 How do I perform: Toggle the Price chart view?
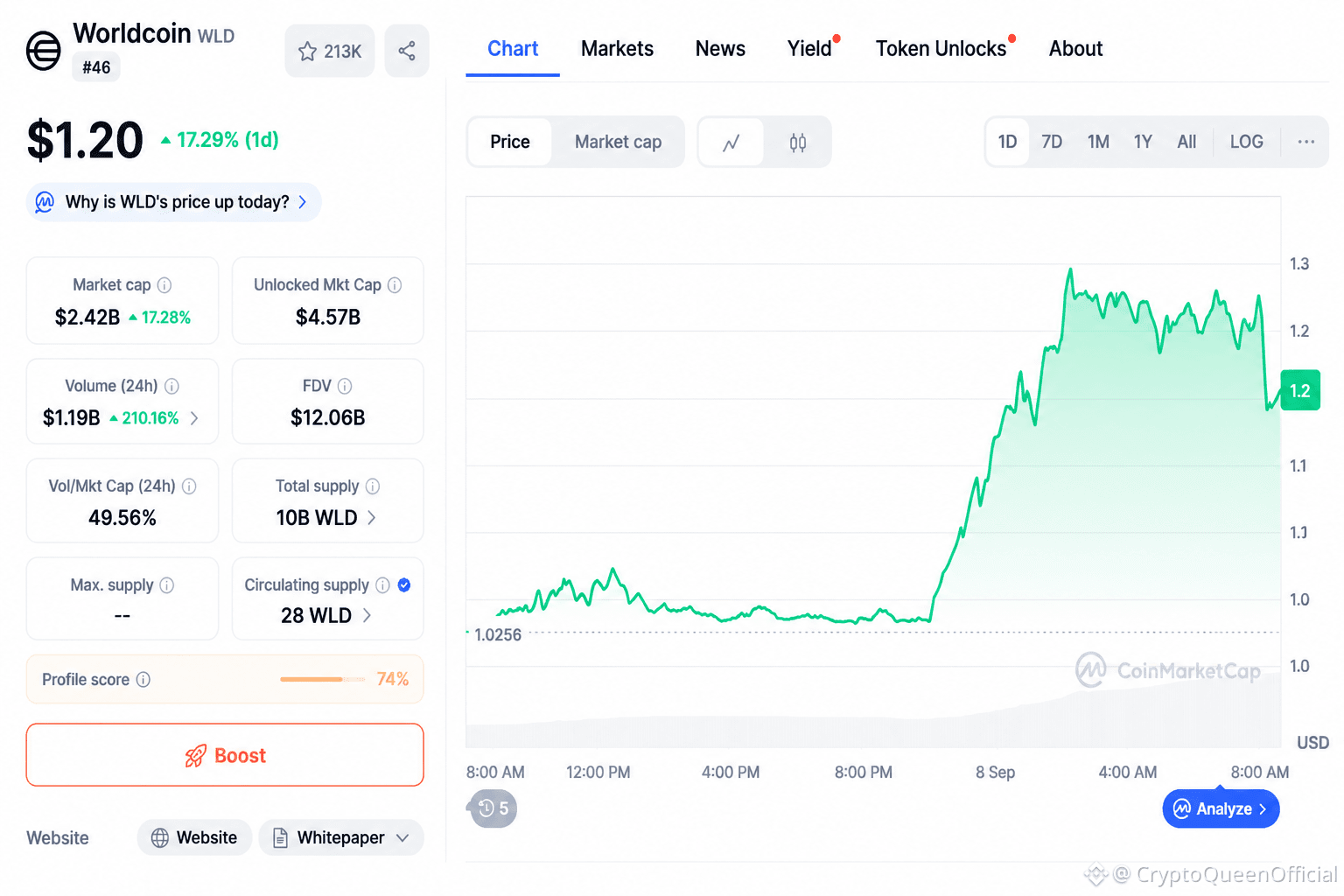pos(510,142)
